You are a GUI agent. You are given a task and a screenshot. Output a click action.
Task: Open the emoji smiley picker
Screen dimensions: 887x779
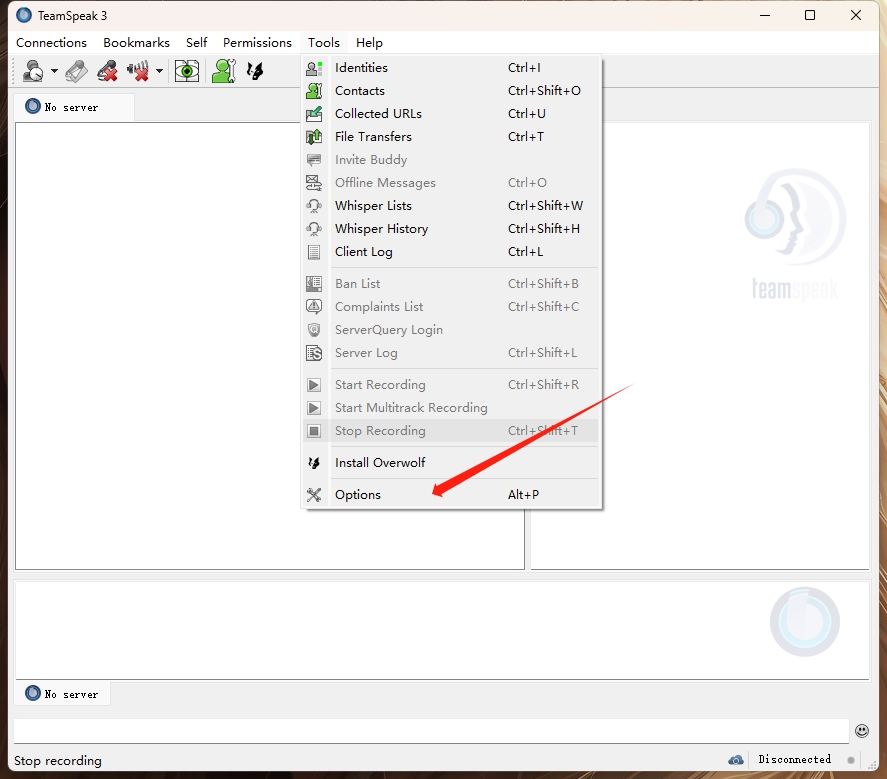[862, 732]
